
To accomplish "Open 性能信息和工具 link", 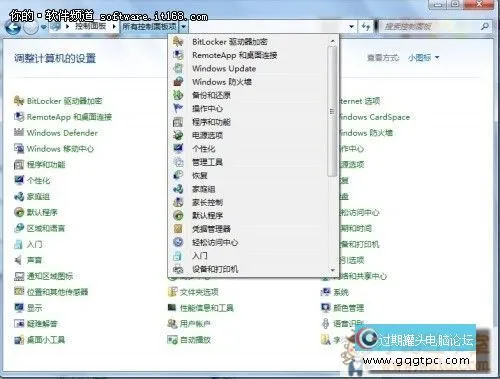I will (x=207, y=308).
